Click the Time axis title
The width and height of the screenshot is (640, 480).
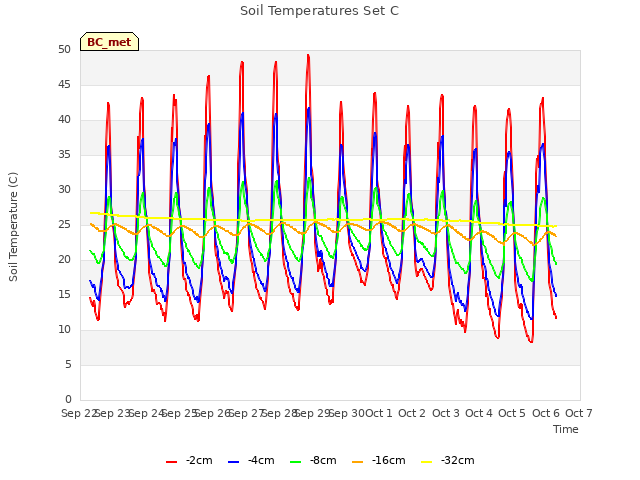click(x=566, y=429)
